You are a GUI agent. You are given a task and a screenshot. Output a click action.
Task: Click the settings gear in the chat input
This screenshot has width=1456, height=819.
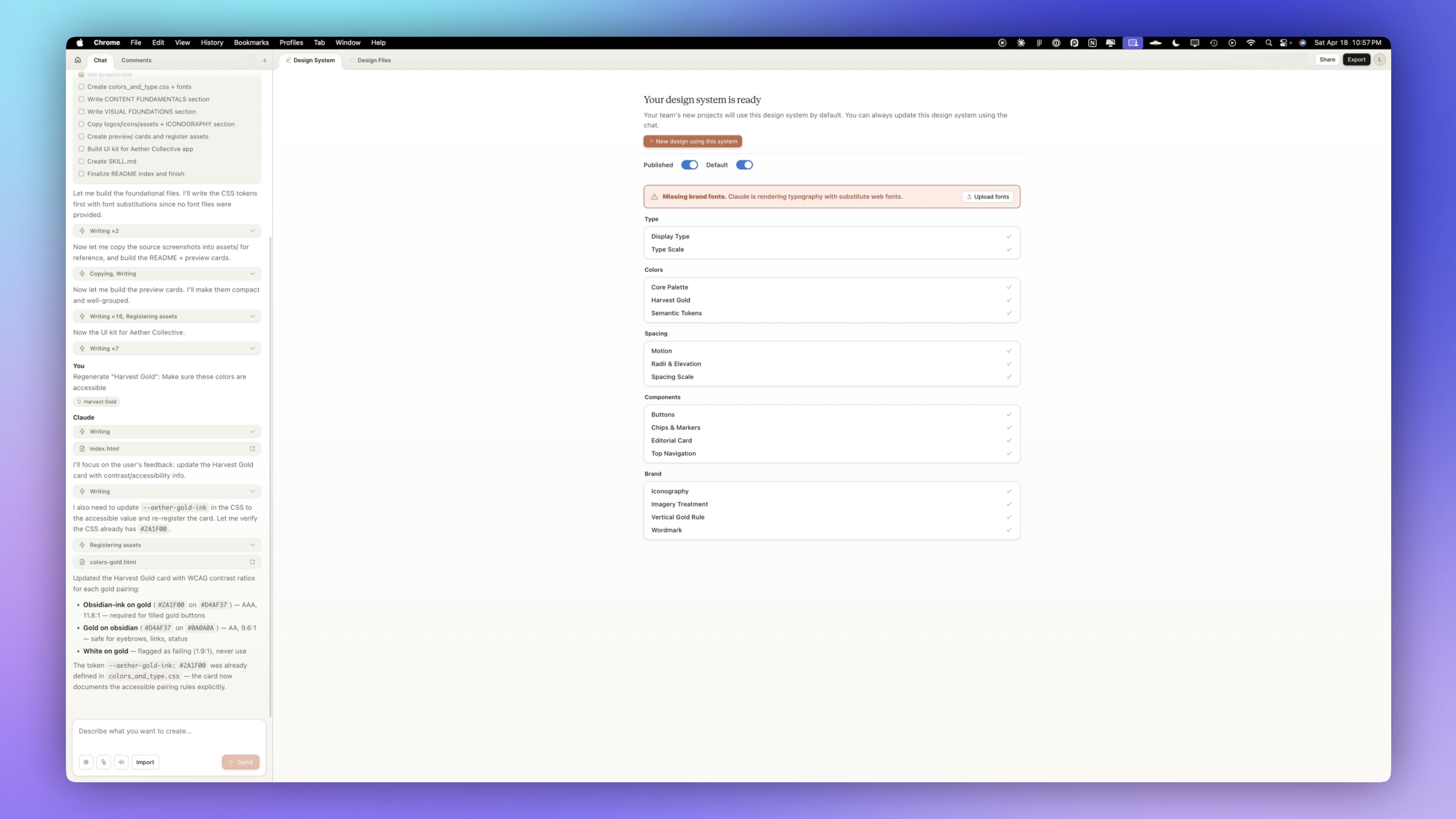click(x=86, y=762)
